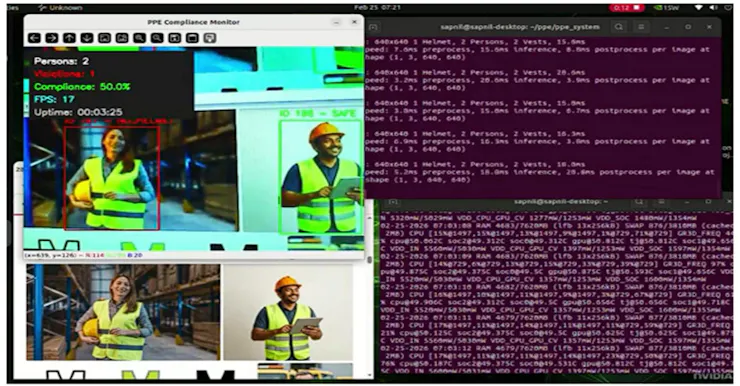740x386 pixels.
Task: Open hamburger menu in ppe_system terminal
Action: coord(641,27)
